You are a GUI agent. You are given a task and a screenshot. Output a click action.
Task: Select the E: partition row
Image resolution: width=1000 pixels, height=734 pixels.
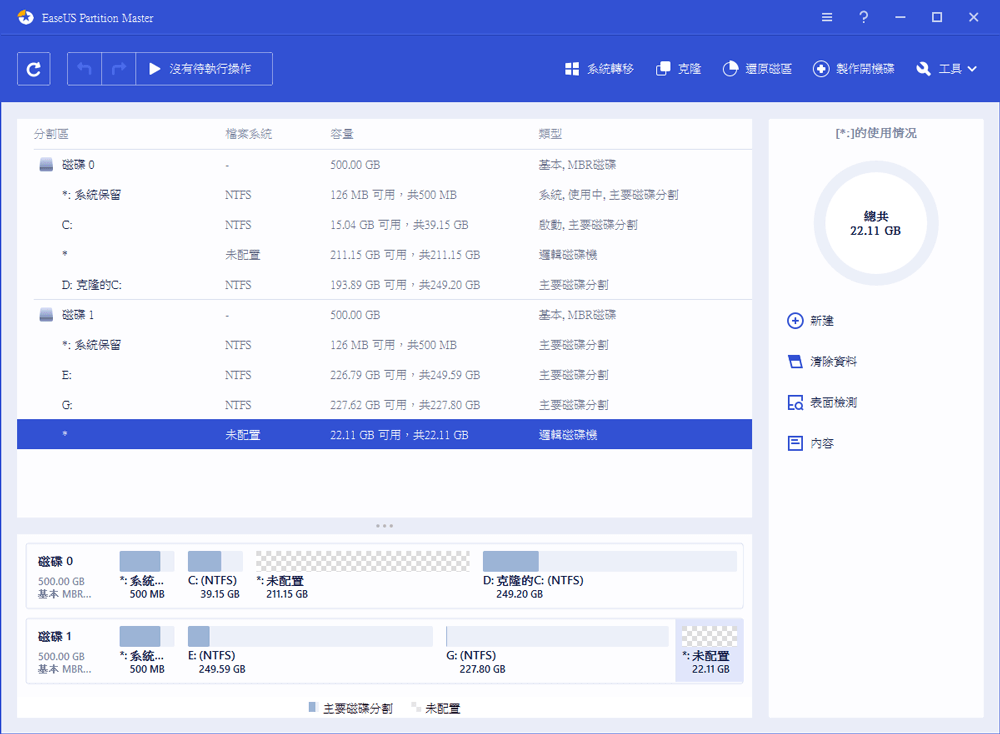pyautogui.click(x=385, y=374)
